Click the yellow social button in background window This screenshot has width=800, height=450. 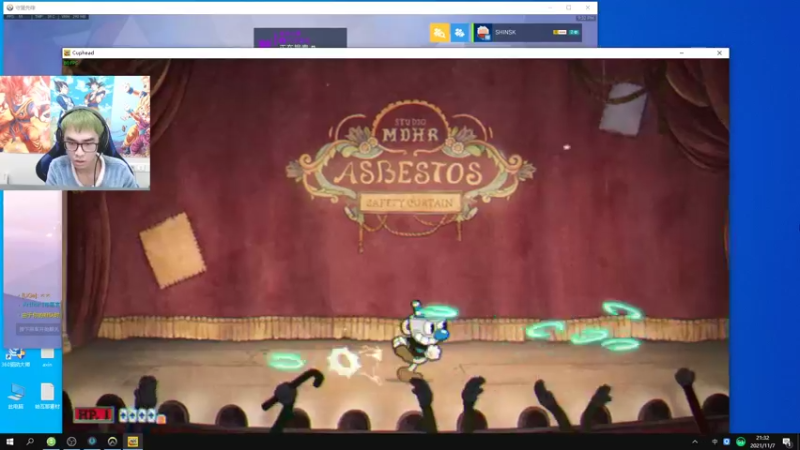[x=439, y=33]
